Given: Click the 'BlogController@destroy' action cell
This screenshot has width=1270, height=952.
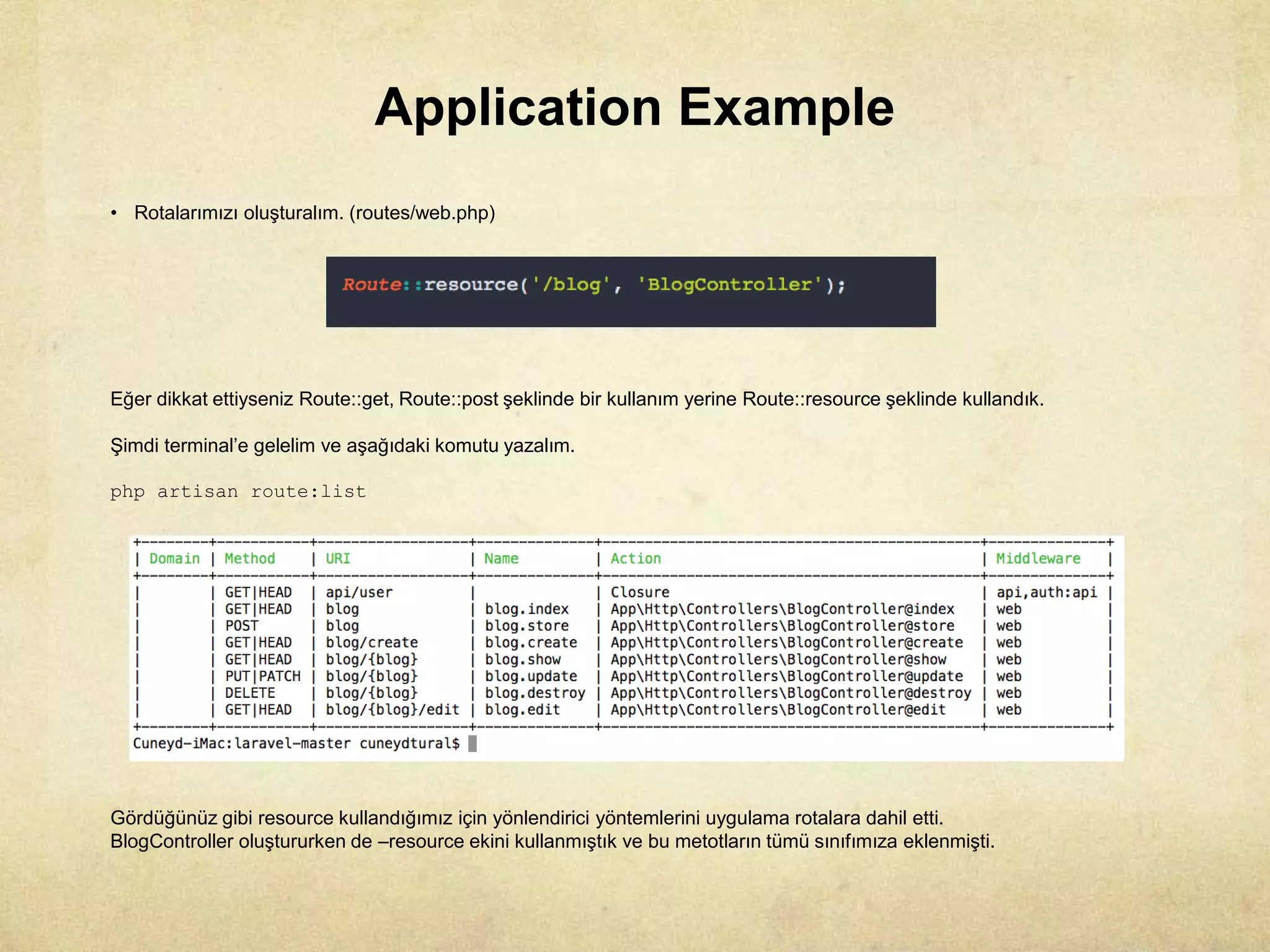Looking at the screenshot, I should (x=791, y=693).
